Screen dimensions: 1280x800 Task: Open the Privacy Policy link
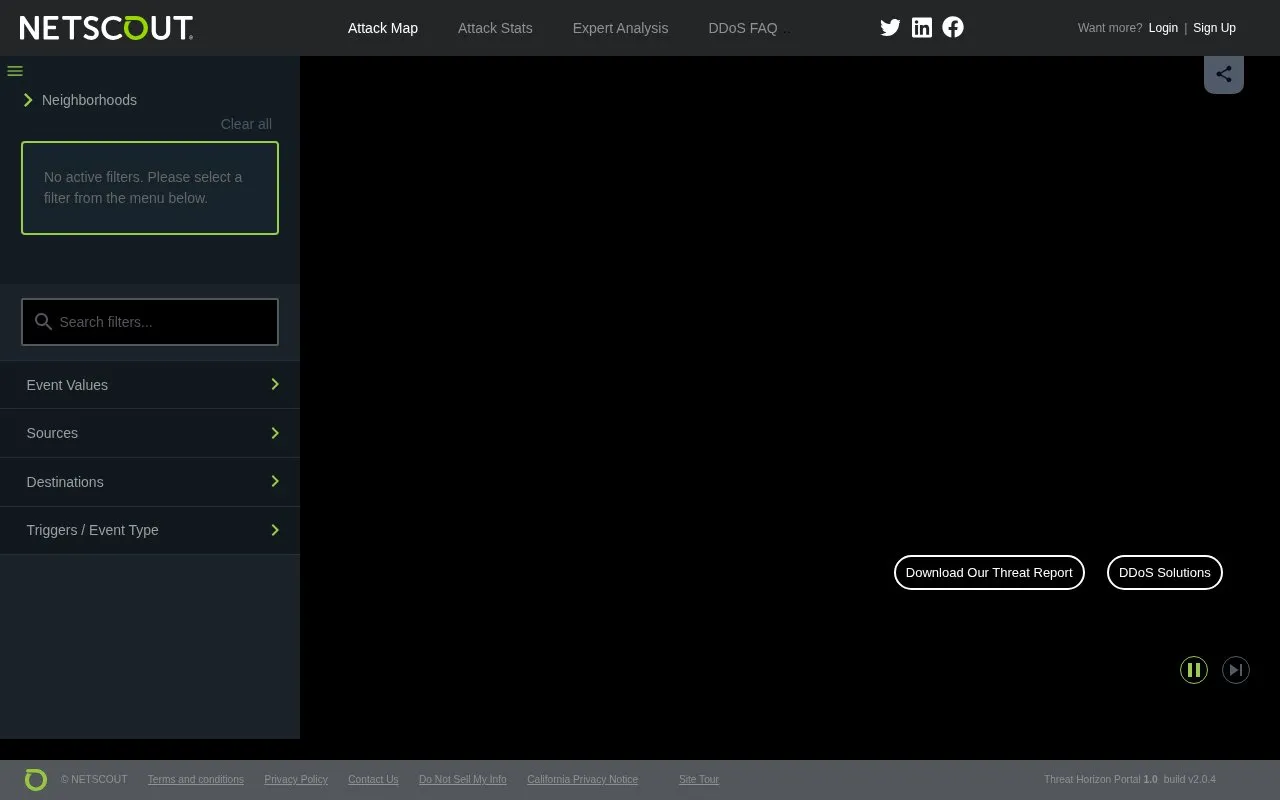pyautogui.click(x=296, y=780)
